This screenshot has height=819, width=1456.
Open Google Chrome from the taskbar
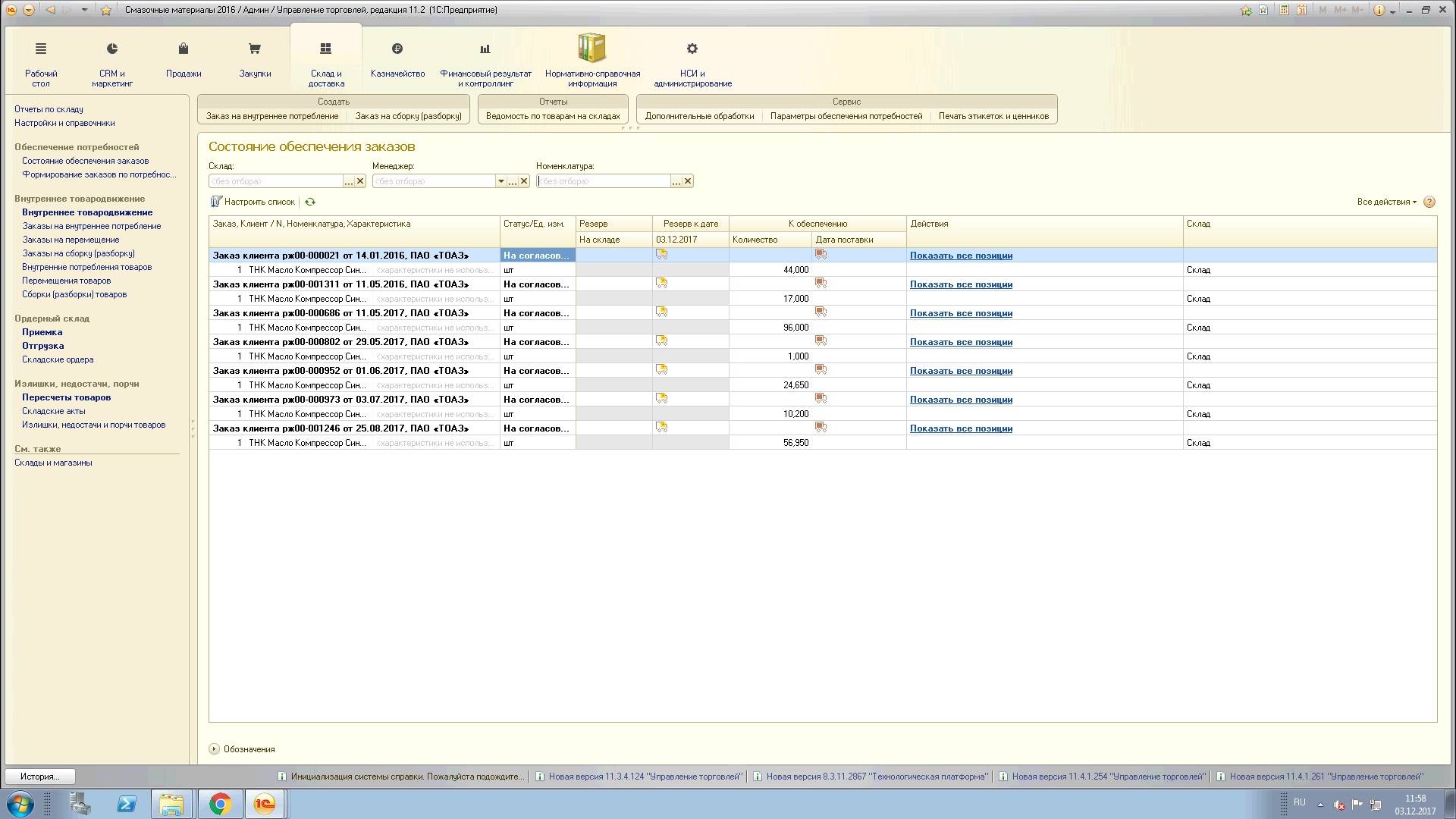[220, 804]
